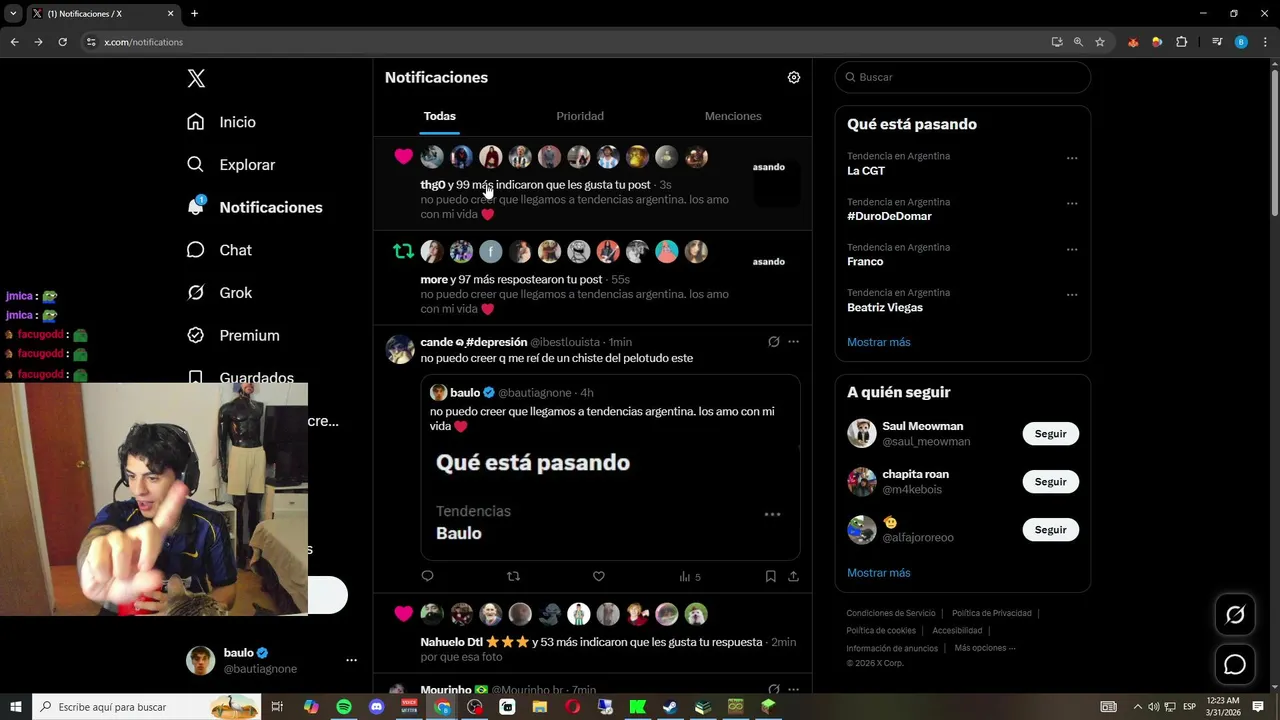This screenshot has height=720, width=1280.
Task: Open baulo profile avatar at bottom
Action: (x=201, y=660)
